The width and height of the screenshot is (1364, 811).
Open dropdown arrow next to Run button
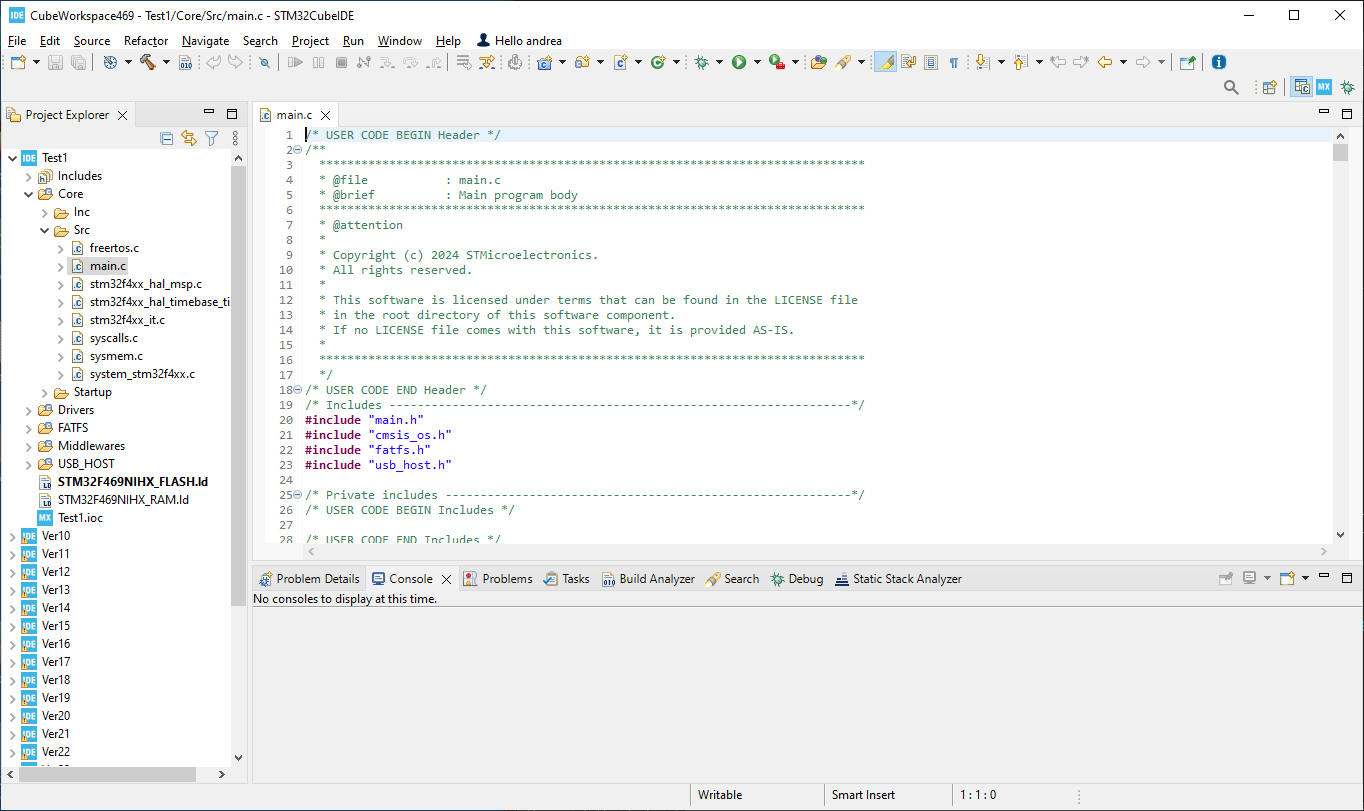coord(757,62)
